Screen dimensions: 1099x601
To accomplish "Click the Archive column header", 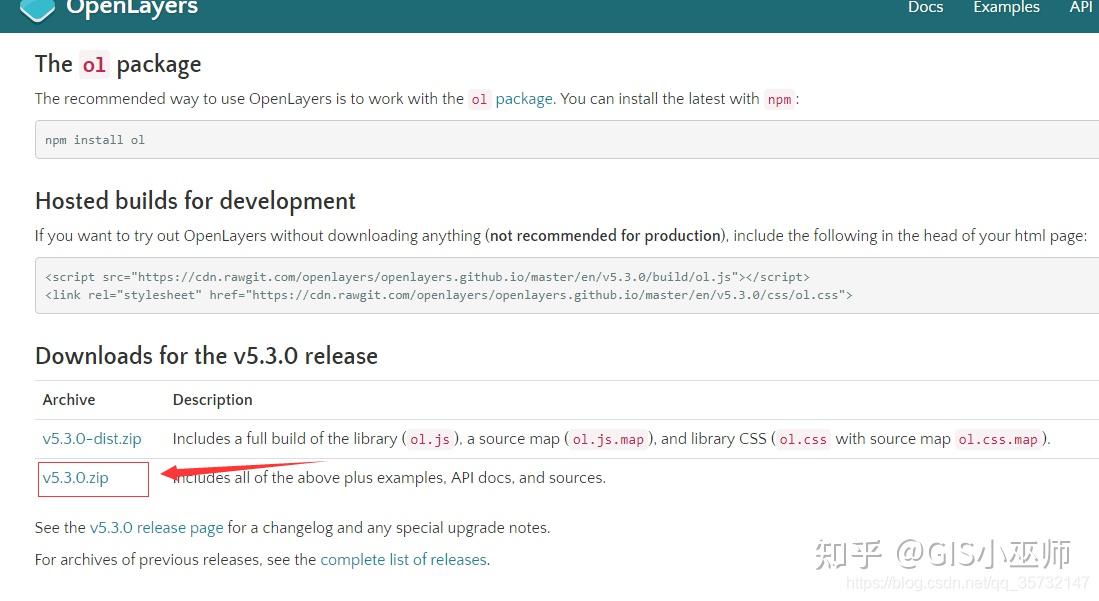I will (x=69, y=400).
